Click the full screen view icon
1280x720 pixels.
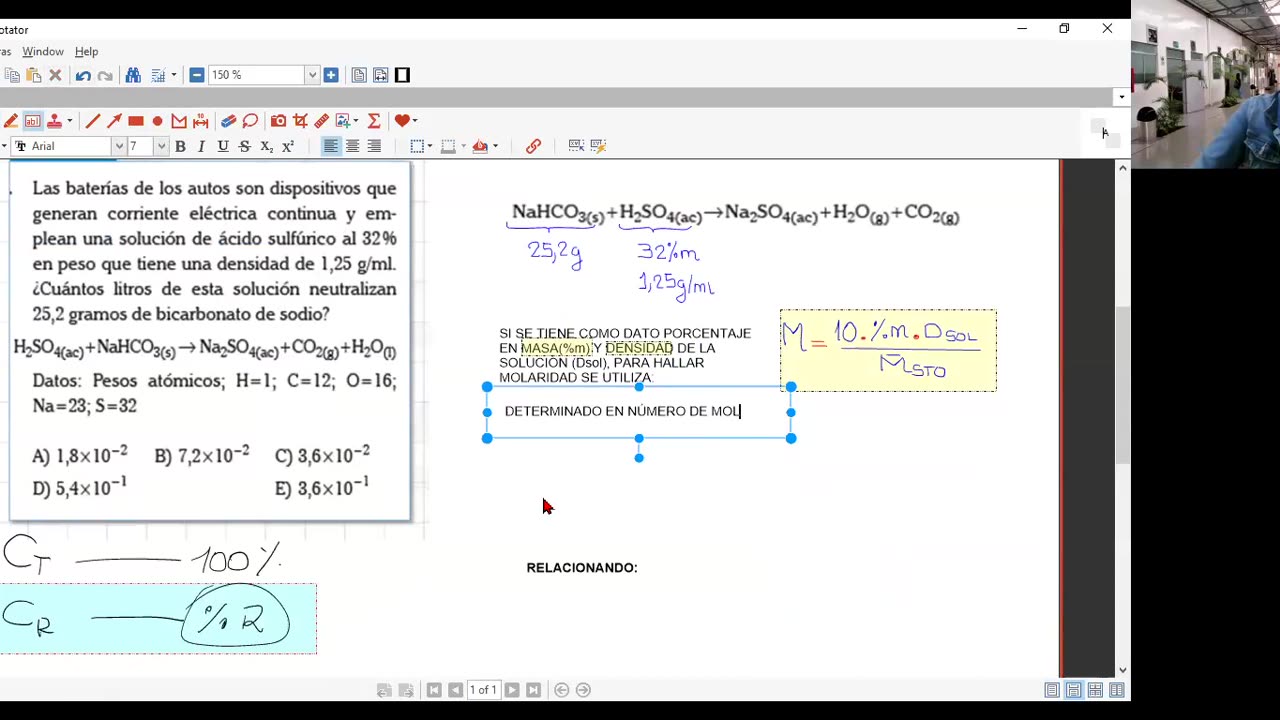(402, 75)
